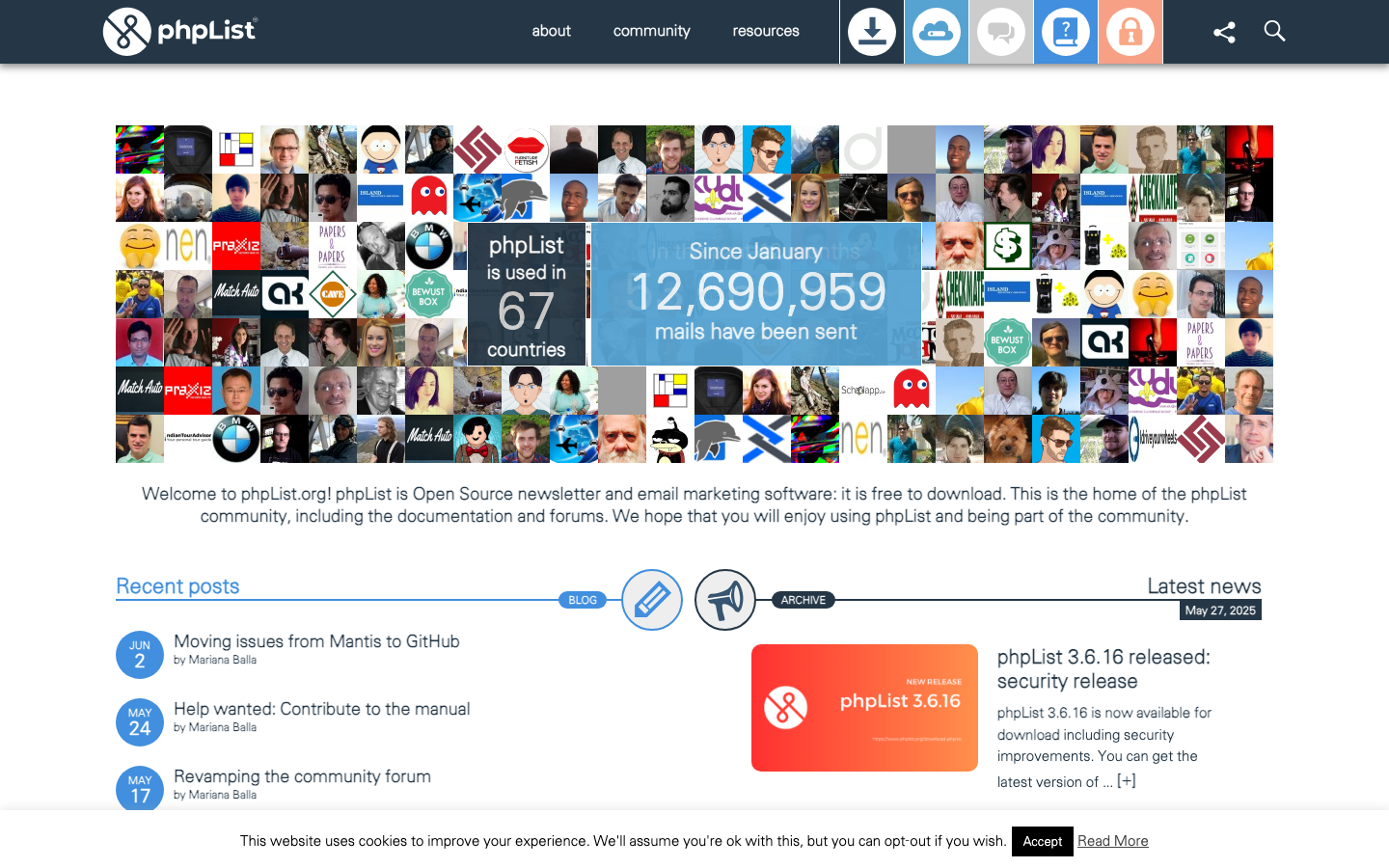
Task: Click the green dollar sign logo tile
Action: [x=1008, y=246]
